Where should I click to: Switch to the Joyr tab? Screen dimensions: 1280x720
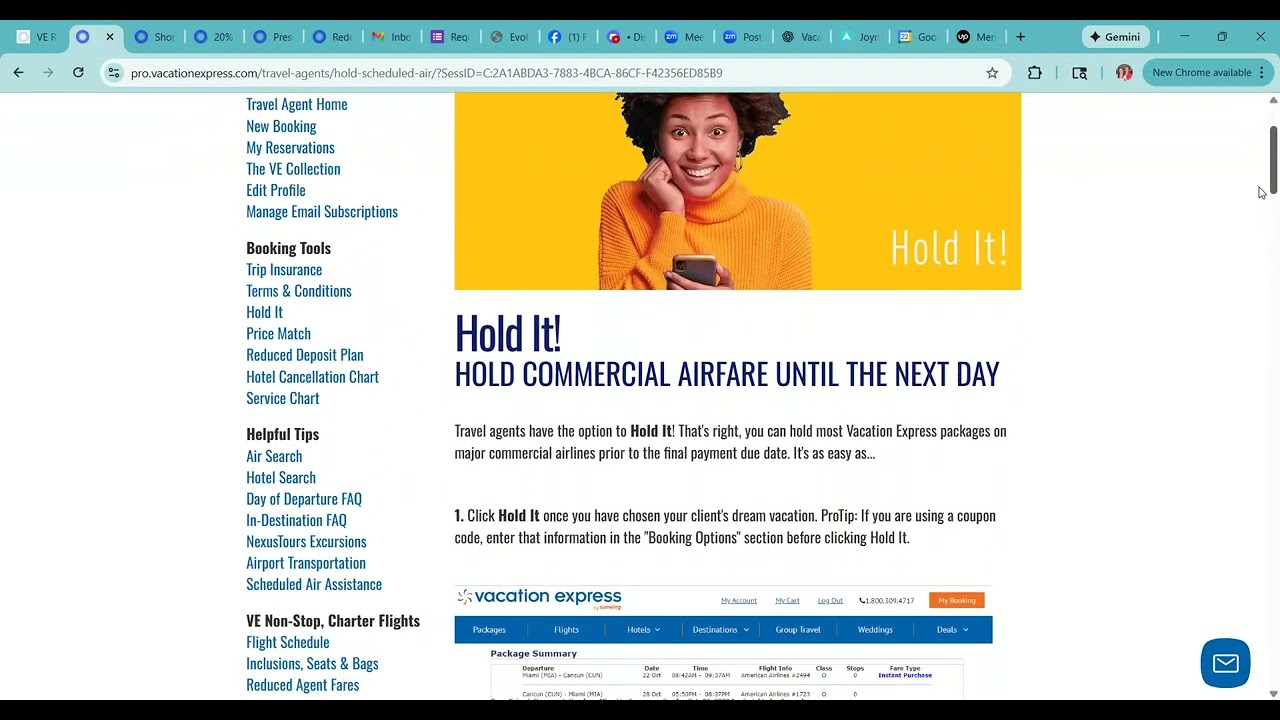tap(860, 37)
